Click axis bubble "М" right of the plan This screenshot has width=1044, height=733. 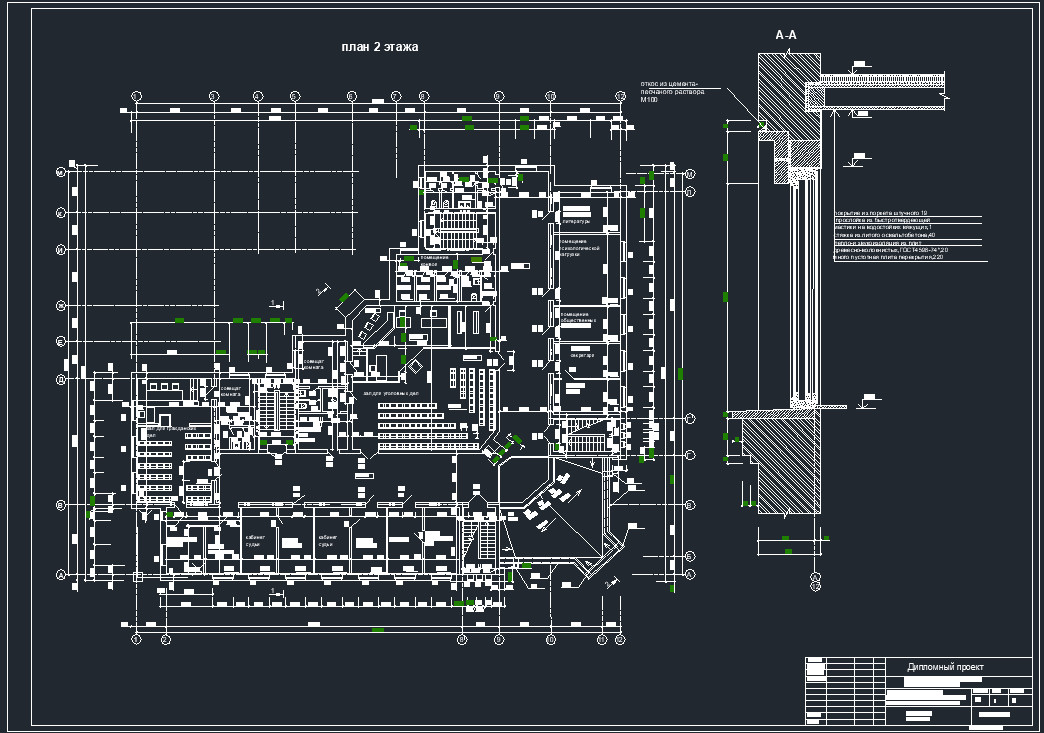pos(690,174)
